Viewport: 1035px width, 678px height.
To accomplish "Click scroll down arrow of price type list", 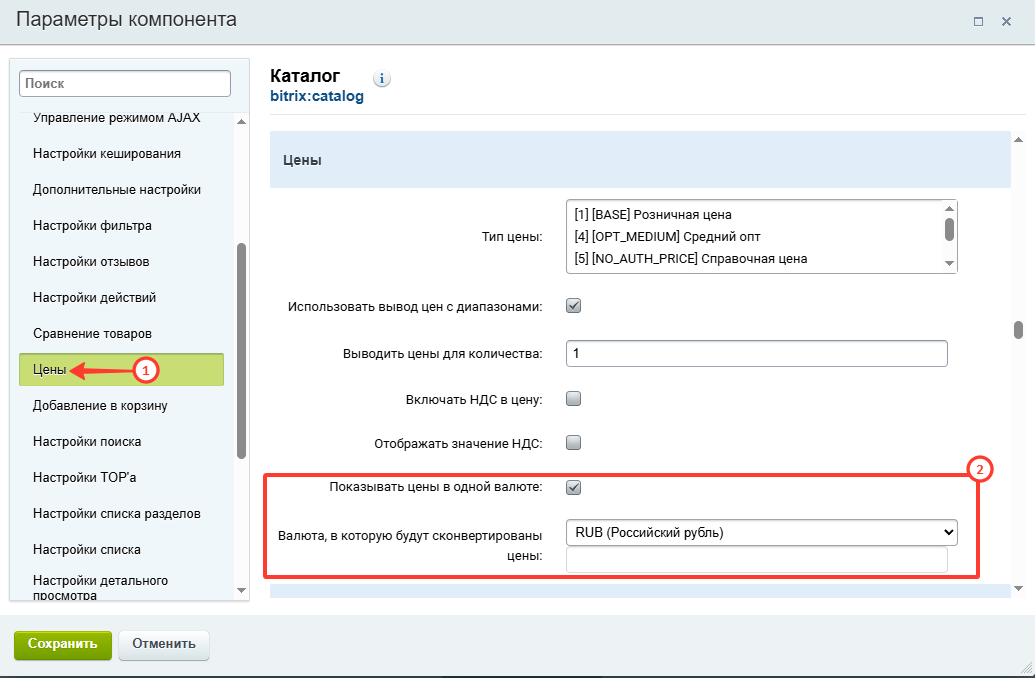I will [x=949, y=263].
